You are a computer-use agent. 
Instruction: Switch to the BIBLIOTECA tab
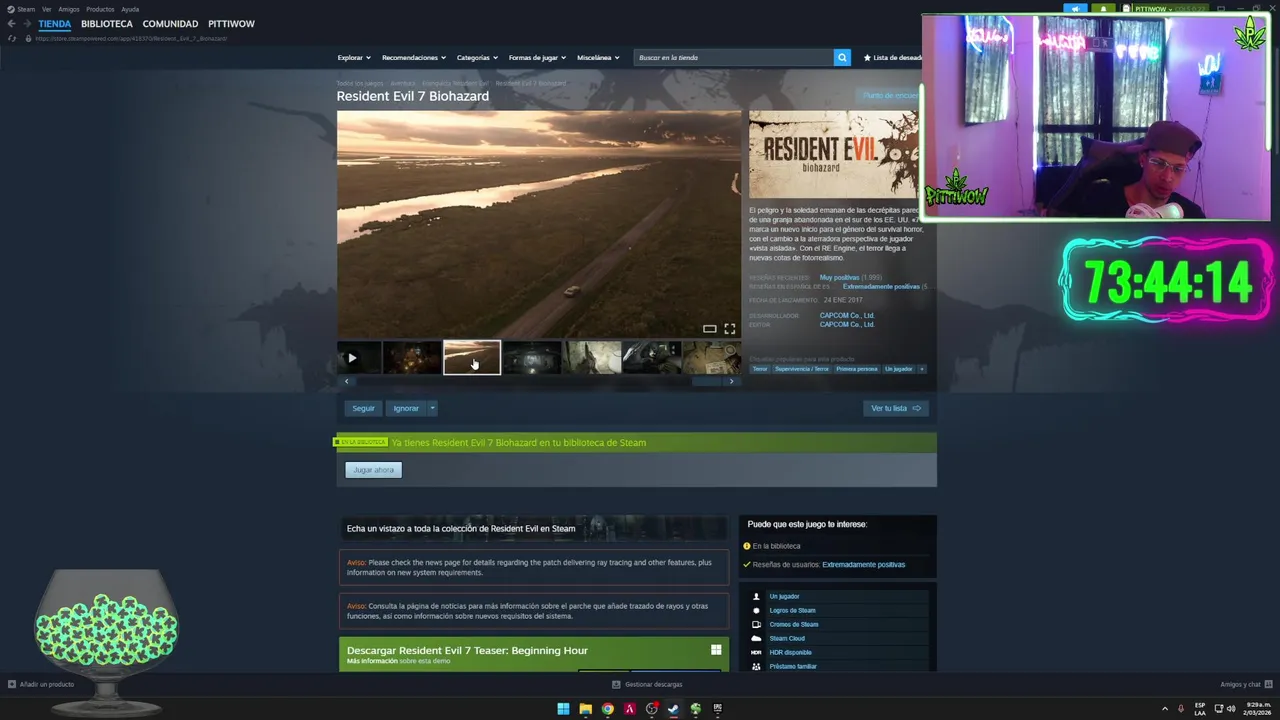107,24
